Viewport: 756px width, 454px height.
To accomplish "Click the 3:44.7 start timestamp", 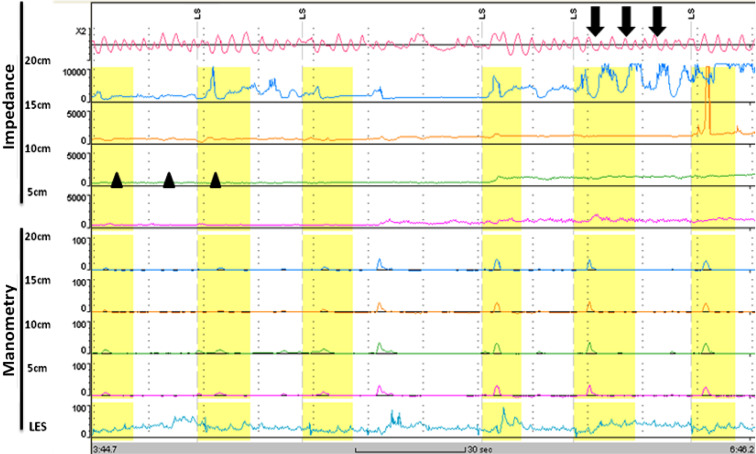I will point(106,449).
